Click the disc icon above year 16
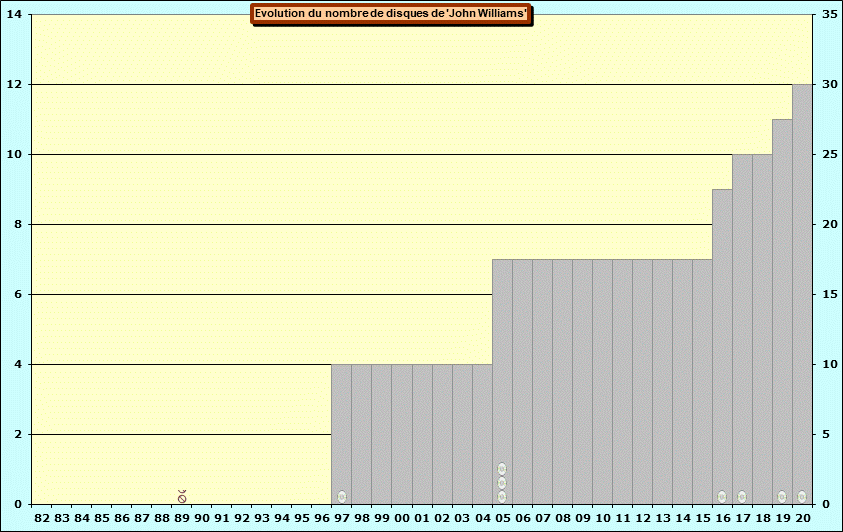Viewport: 843px width, 532px height. 722,497
